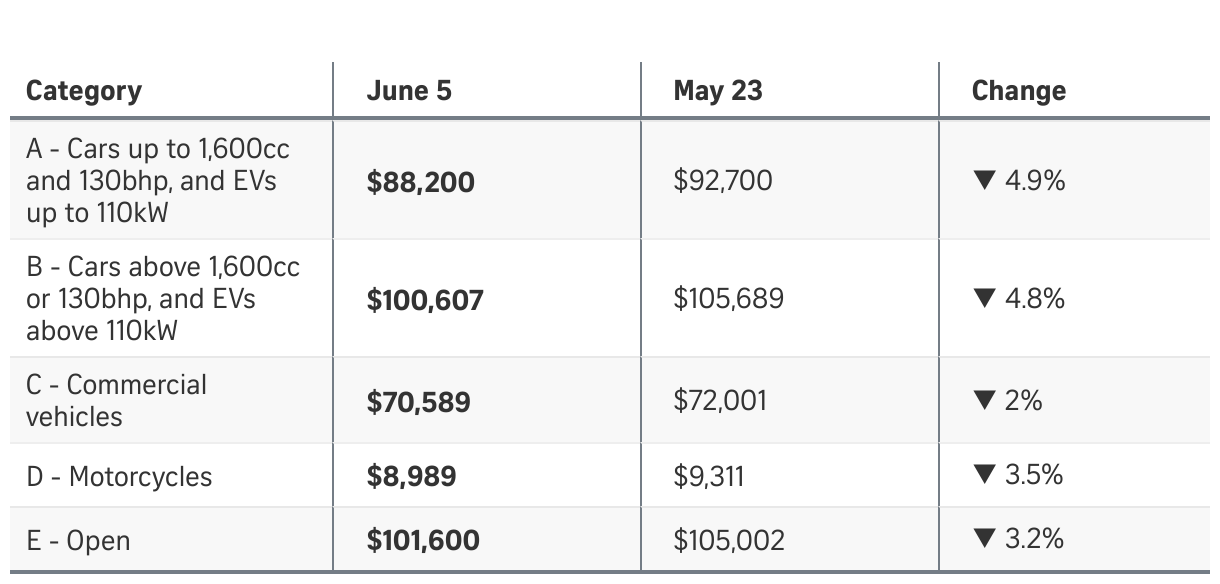Image resolution: width=1220 pixels, height=584 pixels.
Task: Click the $101,600 price
Action: point(423,541)
